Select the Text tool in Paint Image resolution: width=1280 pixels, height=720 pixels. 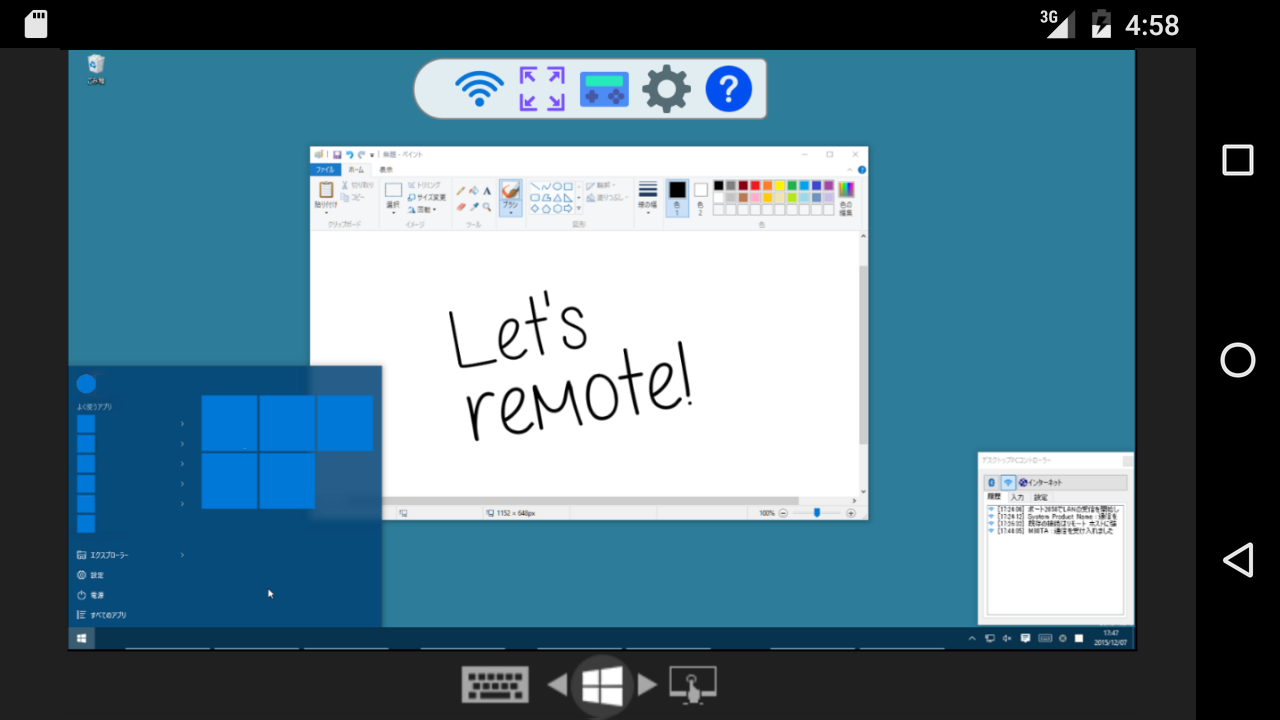click(x=487, y=190)
